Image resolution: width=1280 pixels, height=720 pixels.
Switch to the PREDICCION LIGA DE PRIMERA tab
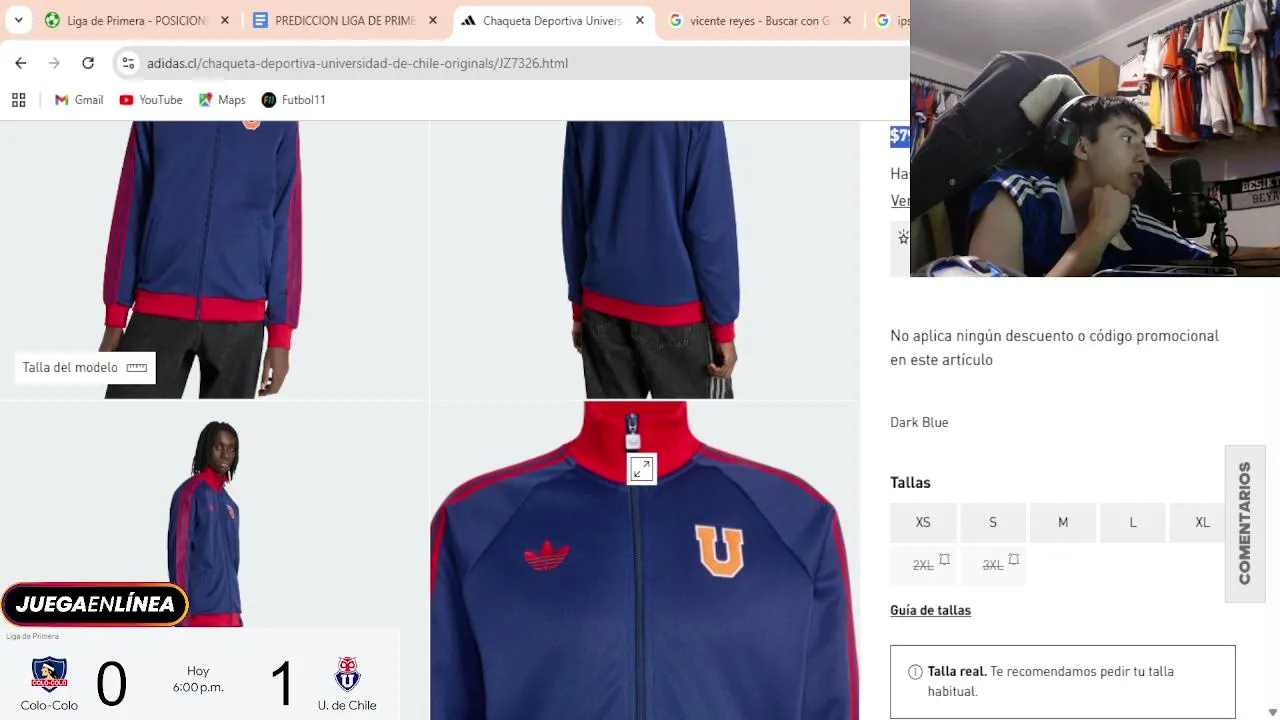pos(346,20)
